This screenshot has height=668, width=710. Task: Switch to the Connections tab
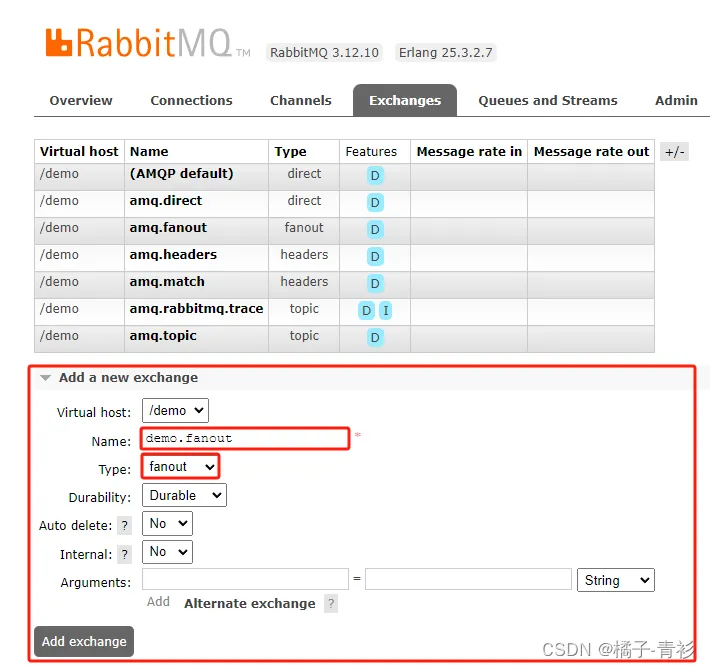(191, 101)
